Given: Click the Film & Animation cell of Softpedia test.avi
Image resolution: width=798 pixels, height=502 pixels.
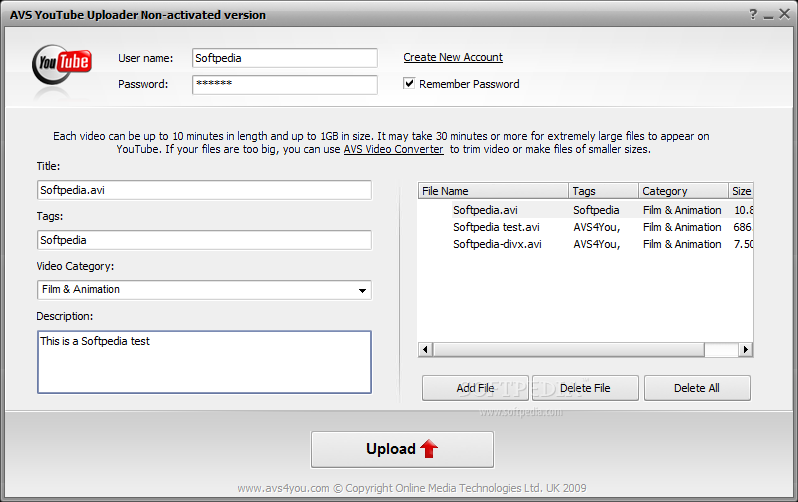Looking at the screenshot, I should [x=682, y=227].
